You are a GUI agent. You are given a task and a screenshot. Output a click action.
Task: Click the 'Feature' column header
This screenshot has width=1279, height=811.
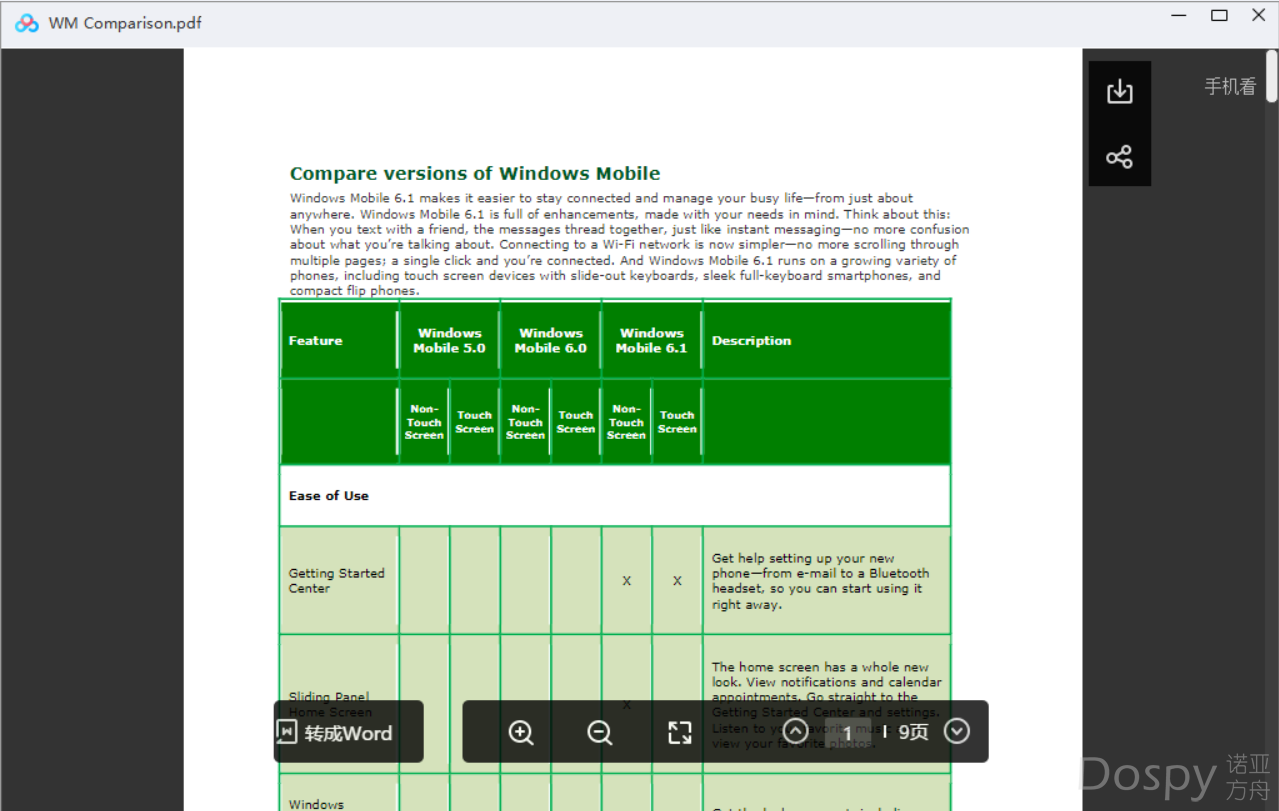coord(339,341)
